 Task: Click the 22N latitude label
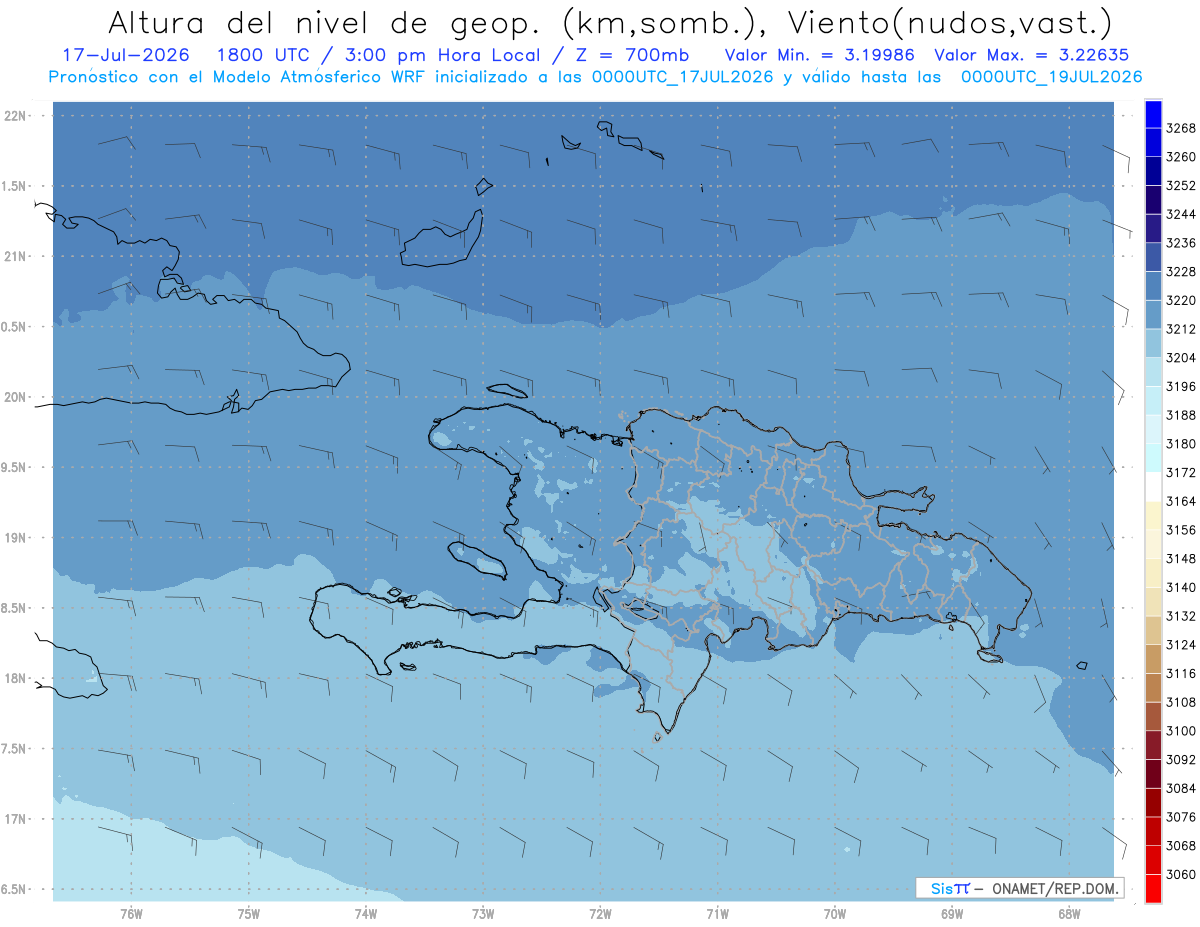tap(16, 115)
